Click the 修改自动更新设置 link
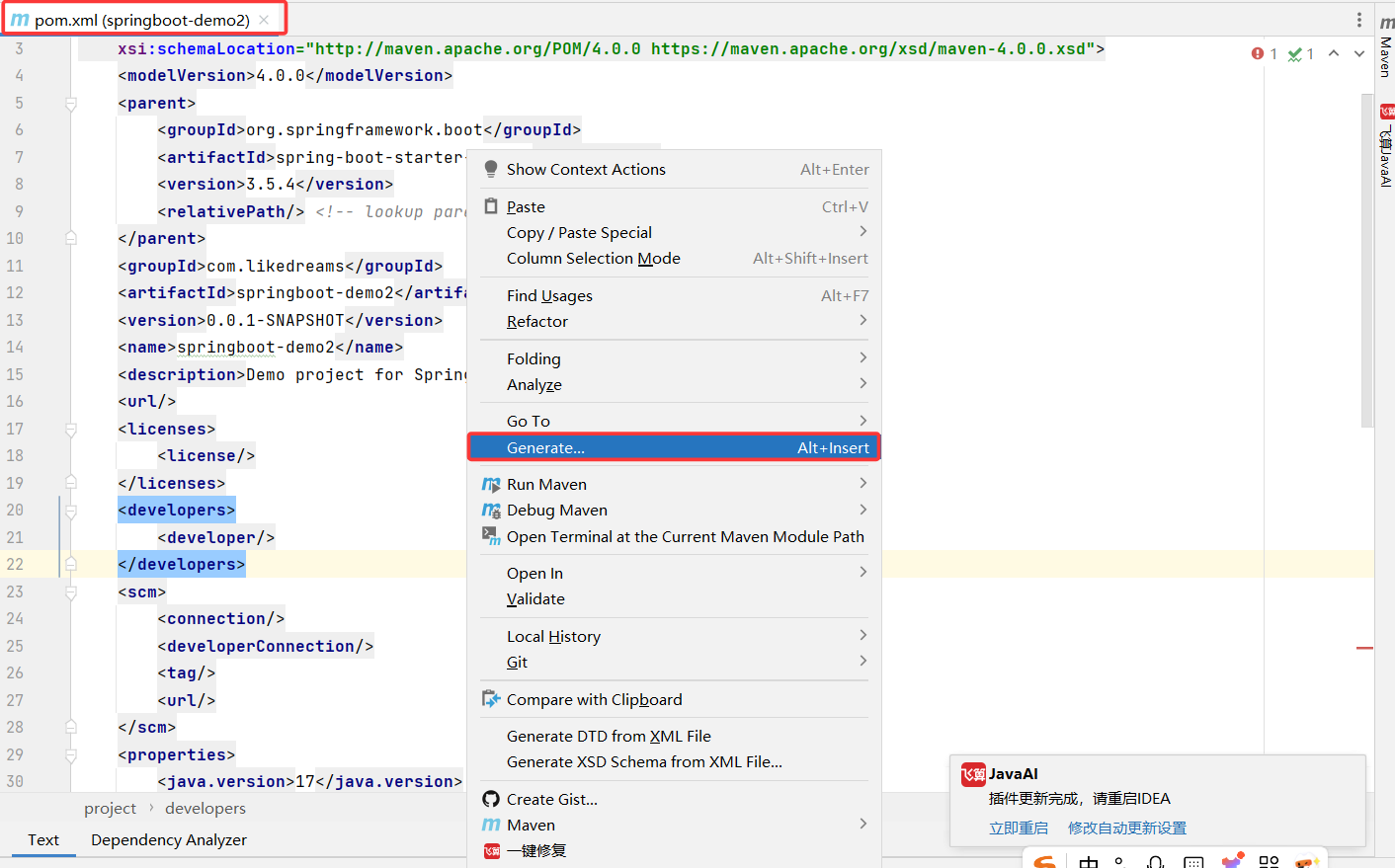The height and width of the screenshot is (868, 1395). (x=1127, y=828)
